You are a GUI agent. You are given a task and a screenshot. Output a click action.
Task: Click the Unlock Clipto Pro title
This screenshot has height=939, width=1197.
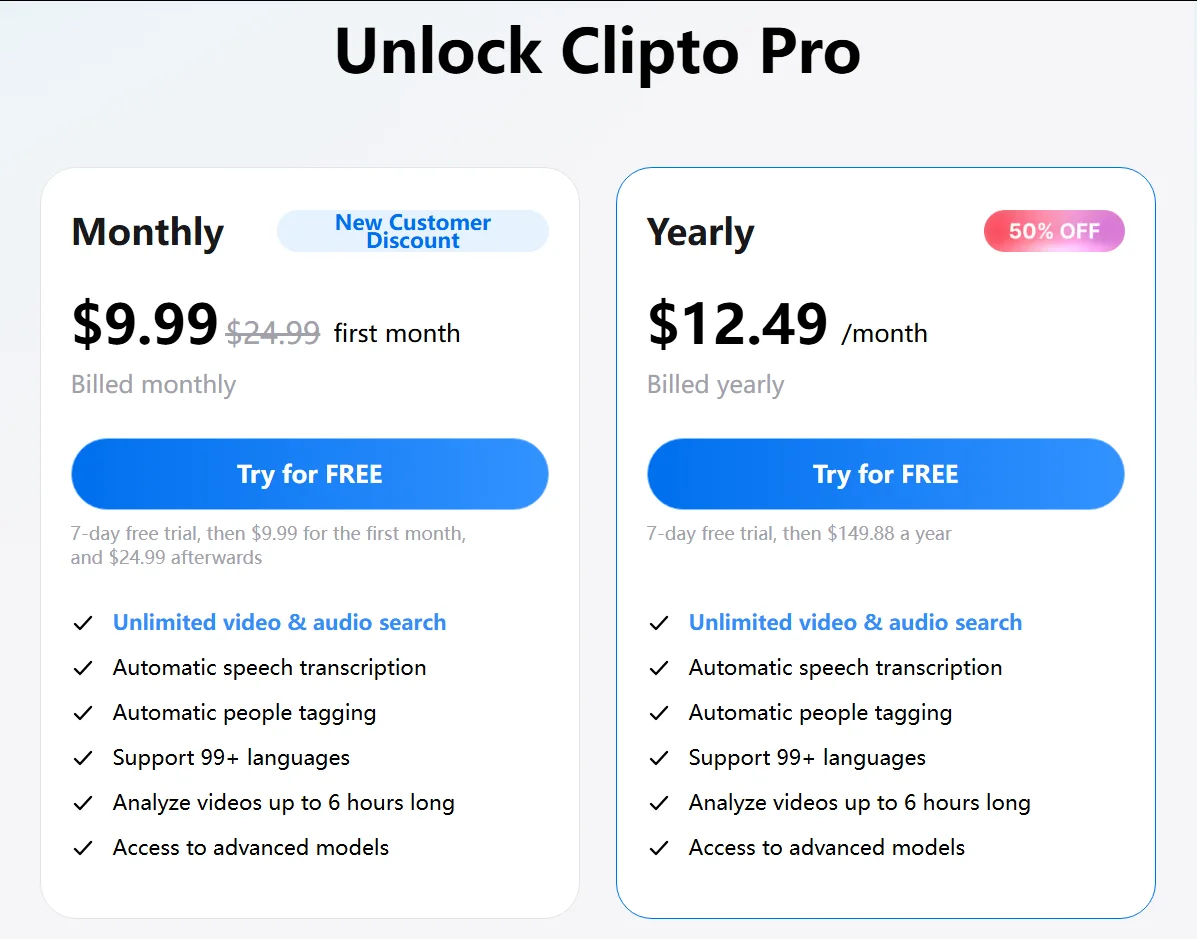[598, 52]
